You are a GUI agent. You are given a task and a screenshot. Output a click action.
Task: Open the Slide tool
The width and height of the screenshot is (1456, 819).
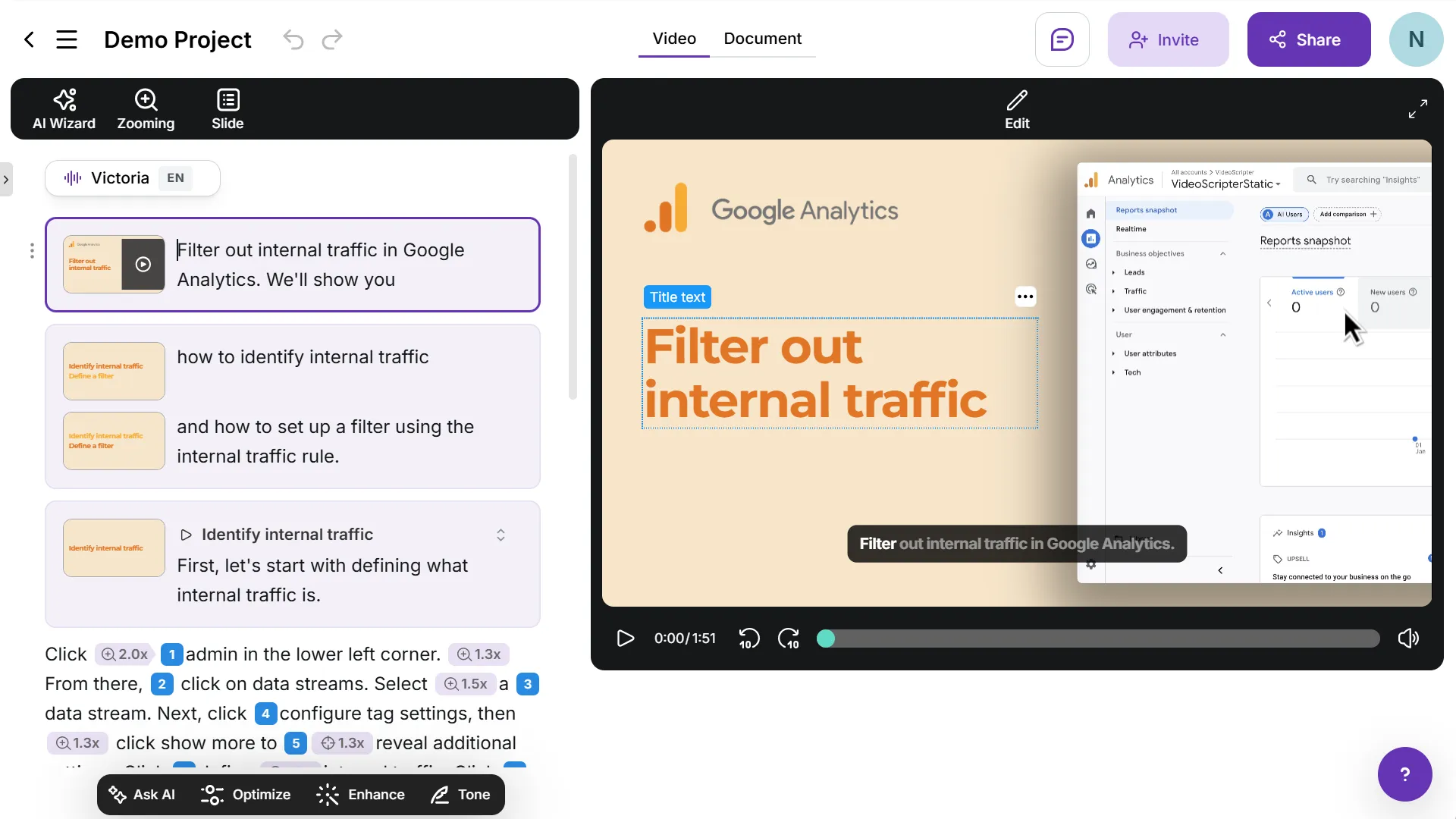tap(227, 109)
